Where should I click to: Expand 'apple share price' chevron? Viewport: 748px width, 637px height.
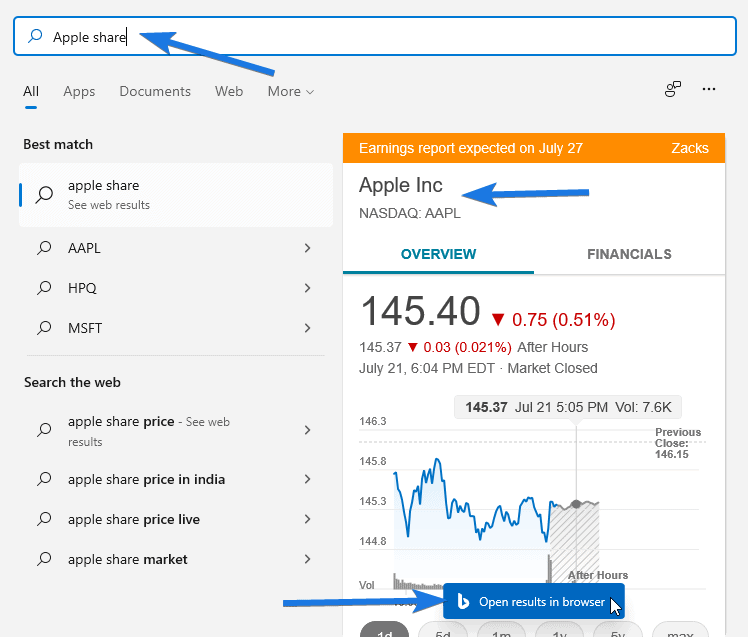point(307,430)
